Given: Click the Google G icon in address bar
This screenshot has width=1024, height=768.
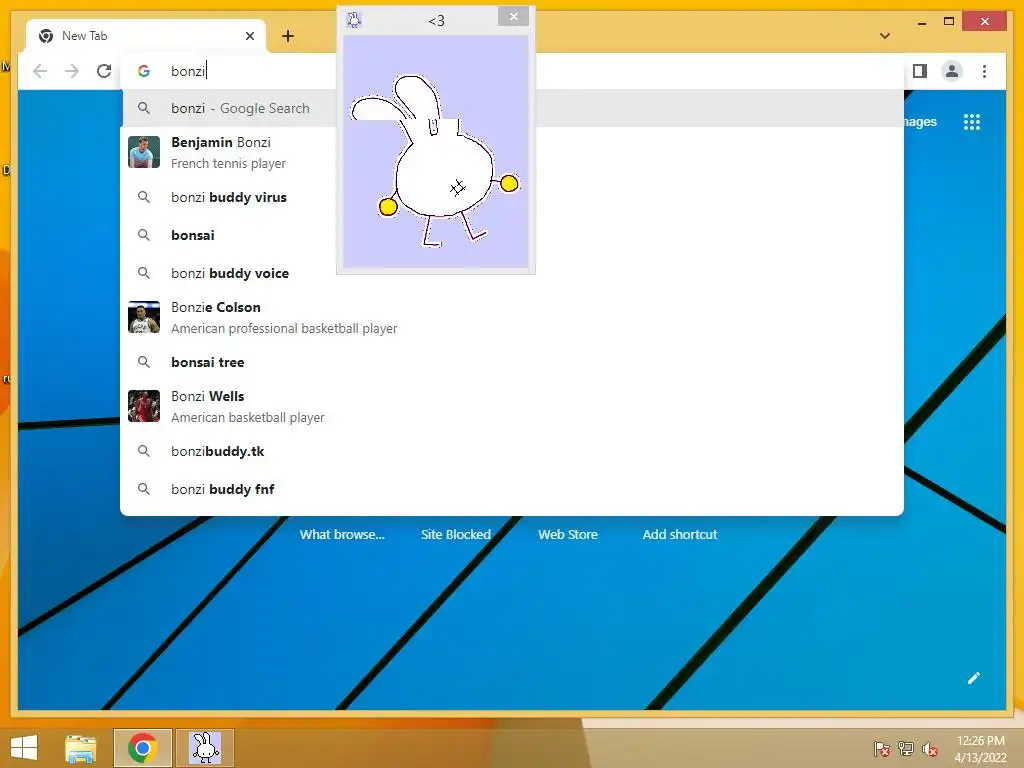Looking at the screenshot, I should tap(144, 71).
